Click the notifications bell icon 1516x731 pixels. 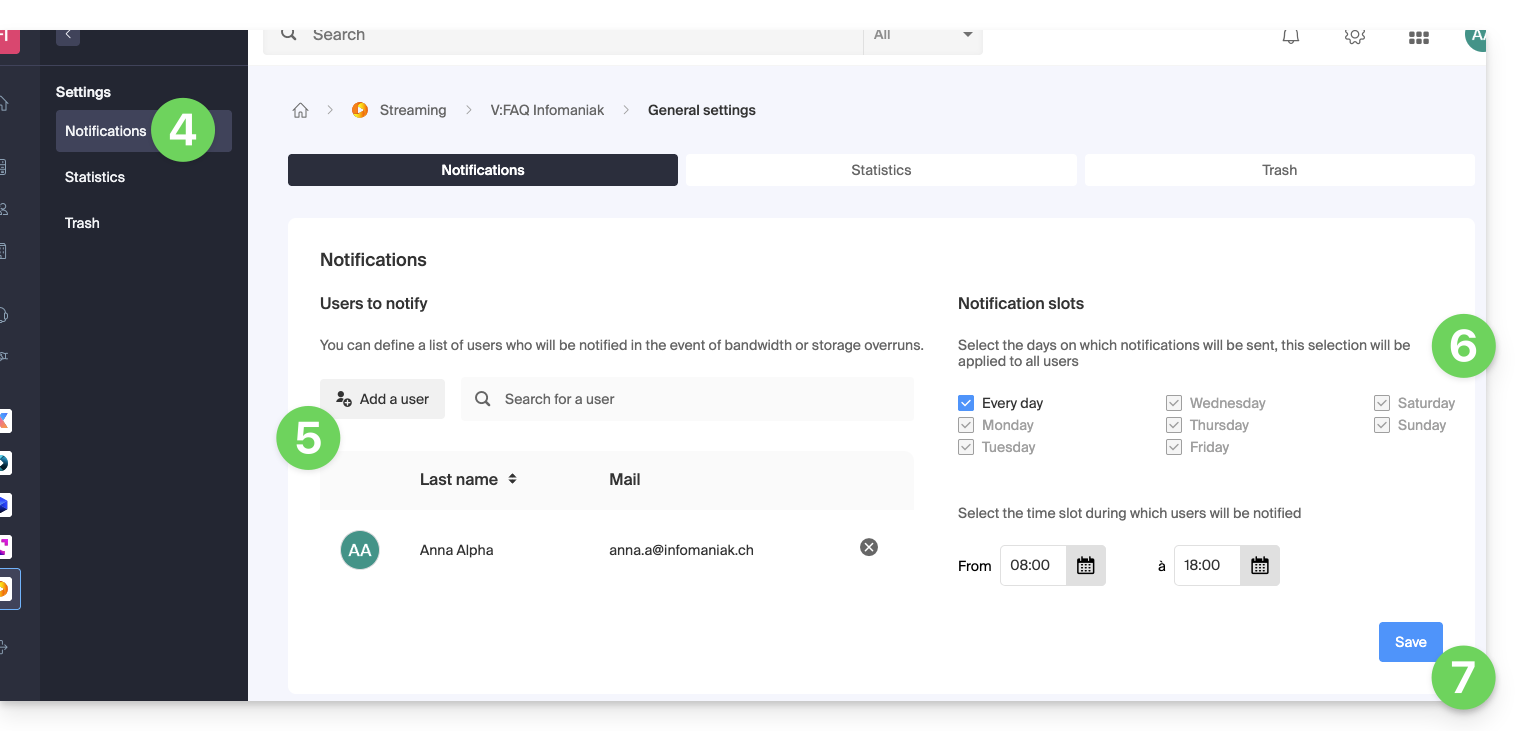(x=1291, y=36)
